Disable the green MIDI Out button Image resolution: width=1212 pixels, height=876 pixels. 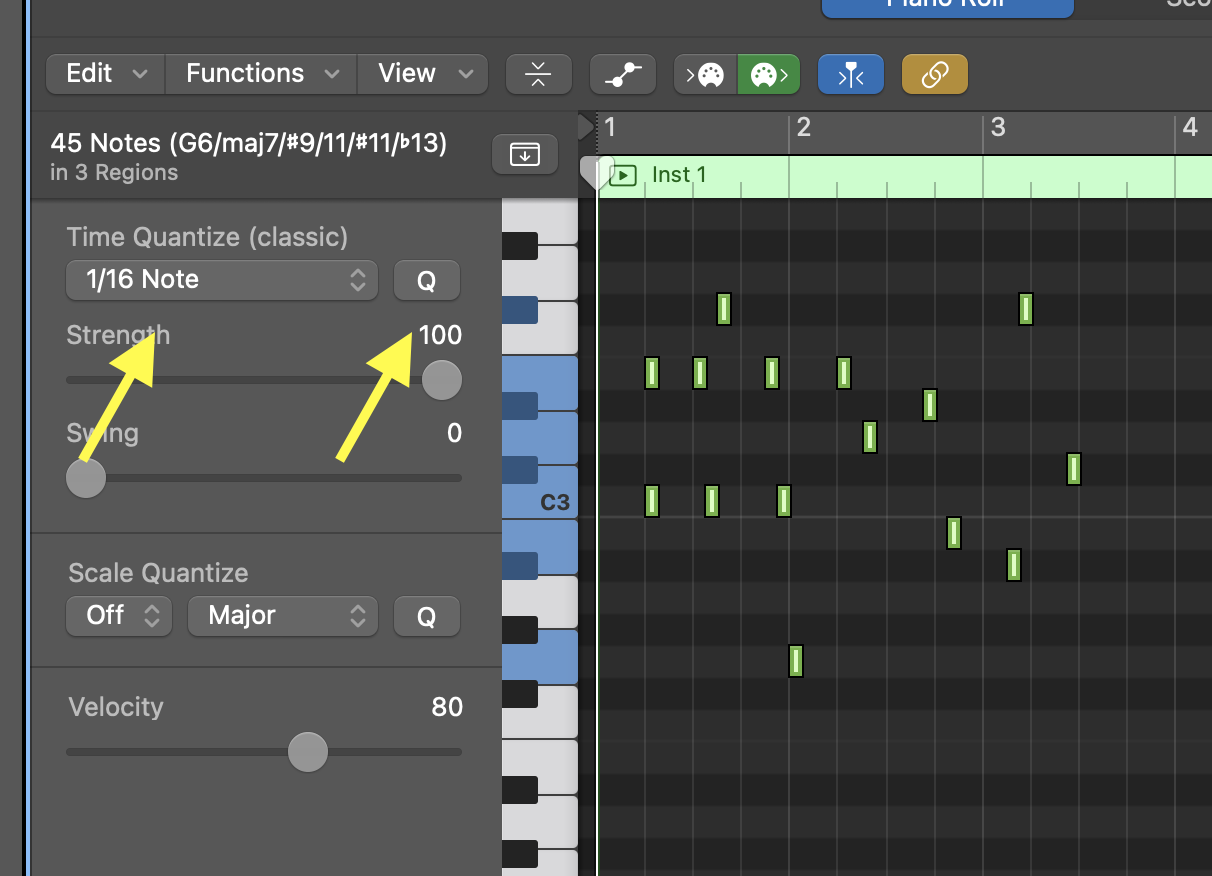click(768, 74)
